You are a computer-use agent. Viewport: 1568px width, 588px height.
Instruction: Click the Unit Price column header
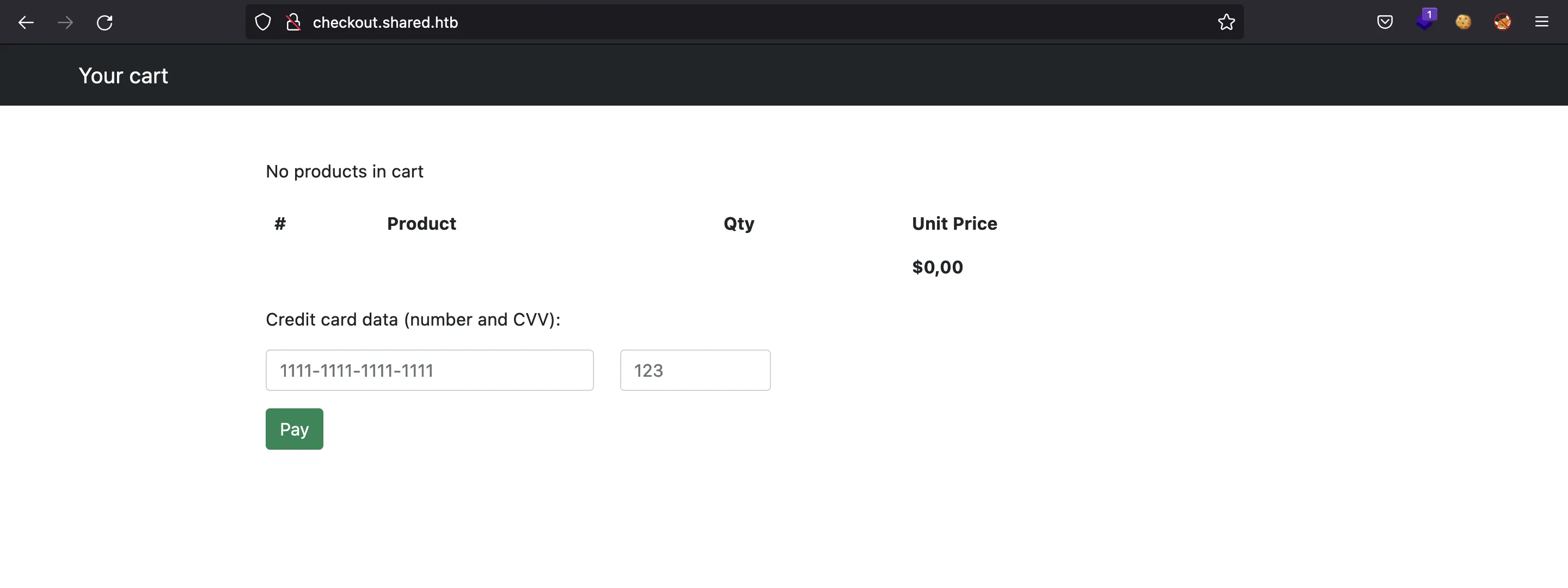(954, 223)
